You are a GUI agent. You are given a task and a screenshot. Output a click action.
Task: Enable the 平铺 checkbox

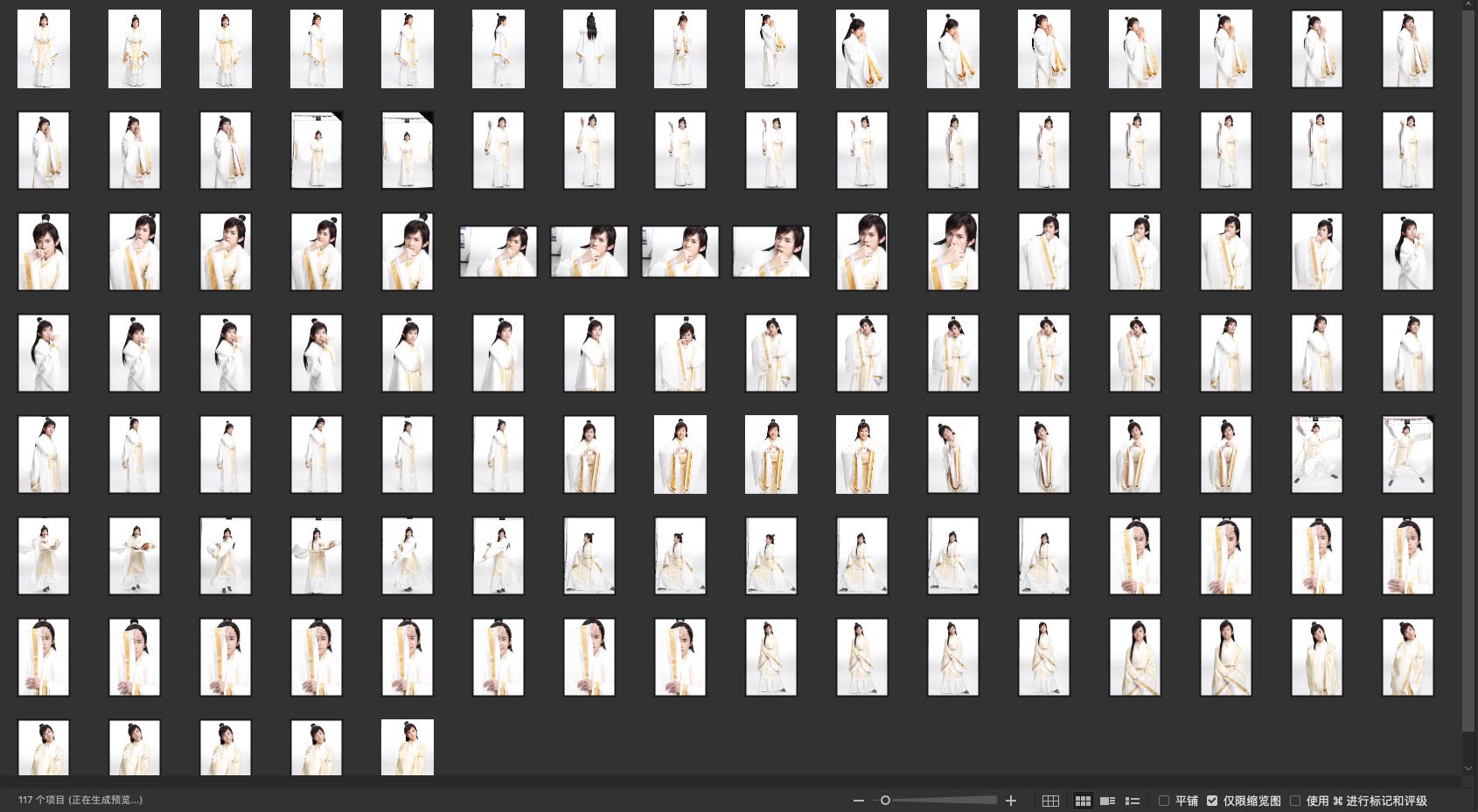click(x=1164, y=801)
